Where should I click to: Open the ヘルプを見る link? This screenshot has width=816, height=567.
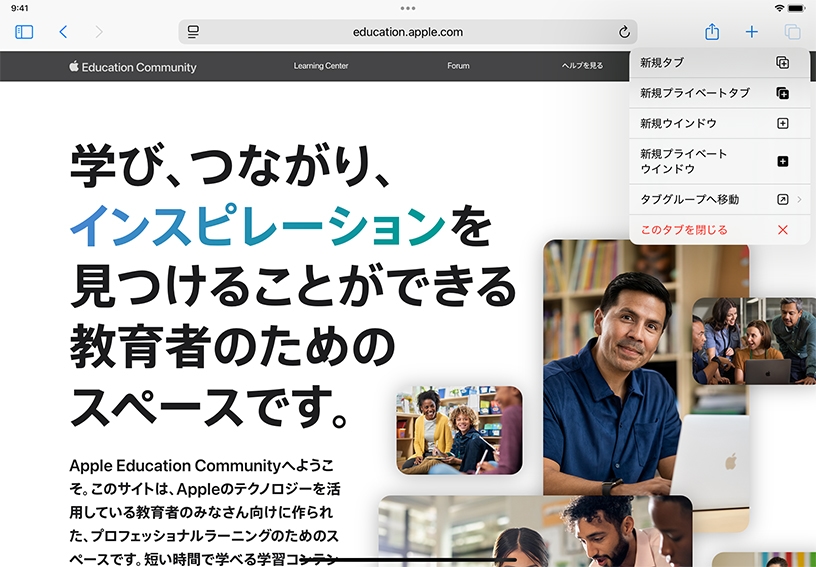coord(582,66)
